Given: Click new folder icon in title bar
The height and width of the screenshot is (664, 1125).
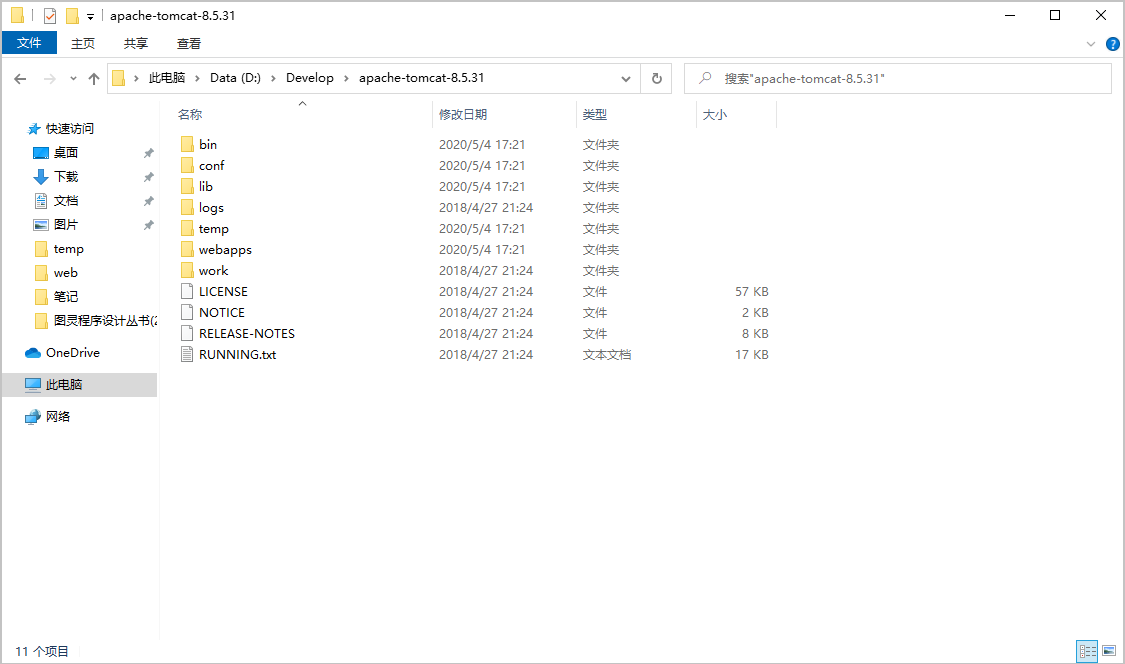Looking at the screenshot, I should pos(72,16).
